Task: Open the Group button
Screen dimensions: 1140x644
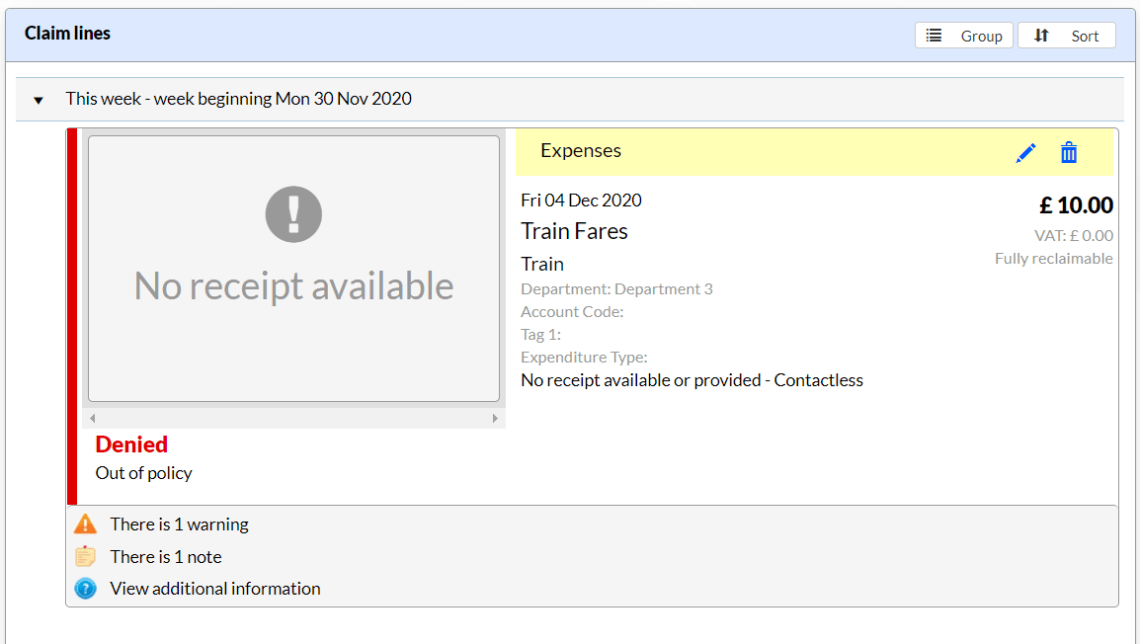Action: click(963, 36)
